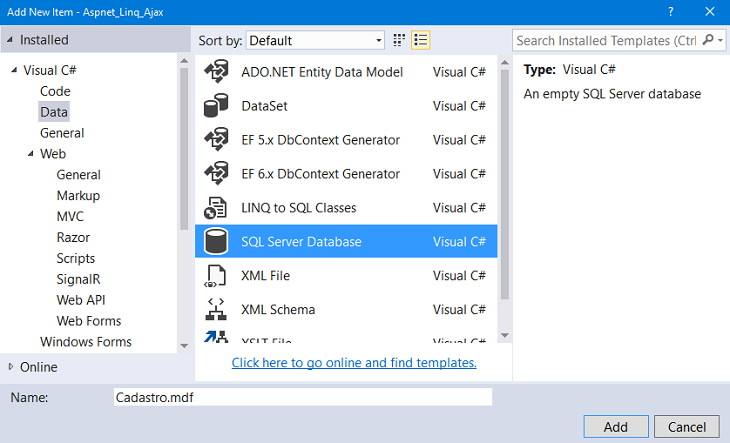Select General under Web

(x=78, y=175)
